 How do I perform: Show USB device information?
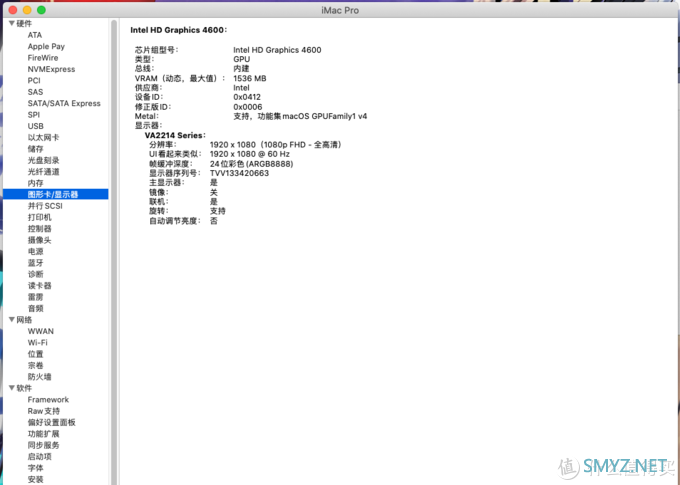tap(36, 126)
